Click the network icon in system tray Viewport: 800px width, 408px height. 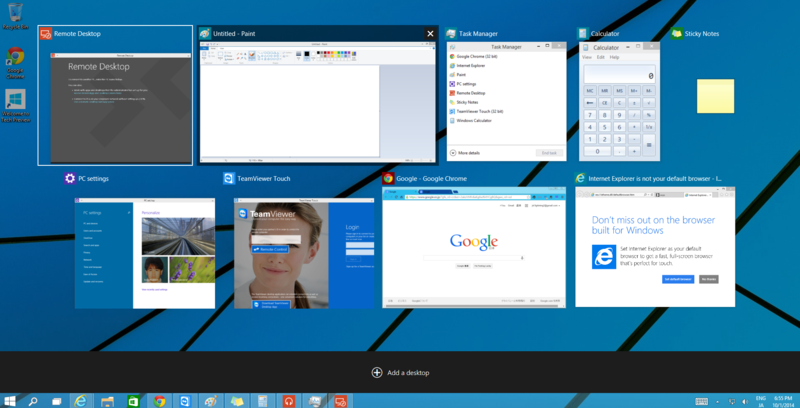pyautogui.click(x=731, y=401)
